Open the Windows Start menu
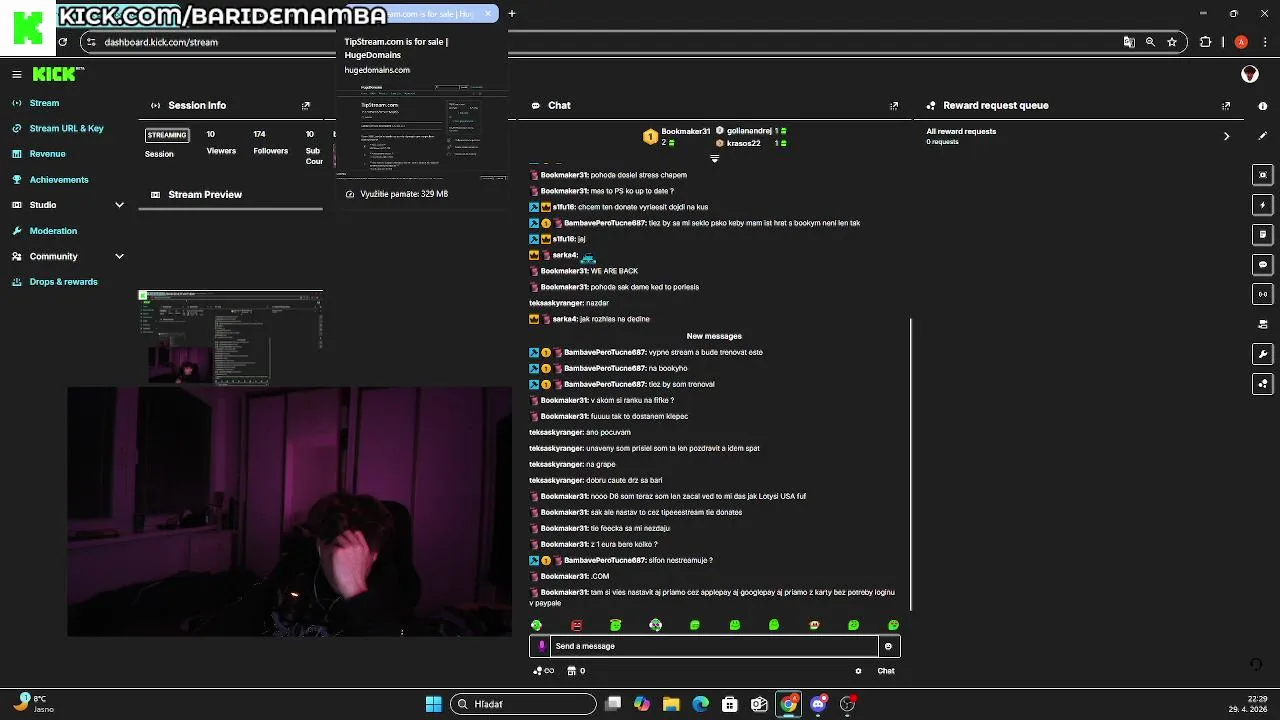The image size is (1280, 720). point(434,704)
